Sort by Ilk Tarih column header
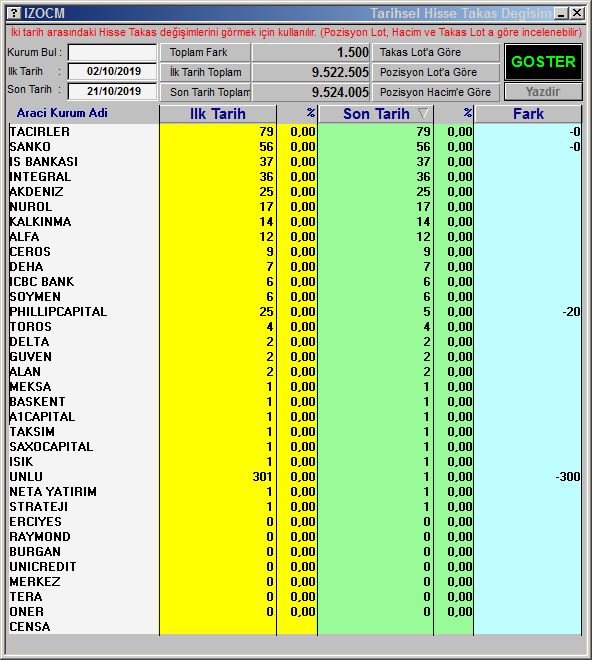Screen dimensions: 592x660 218,114
